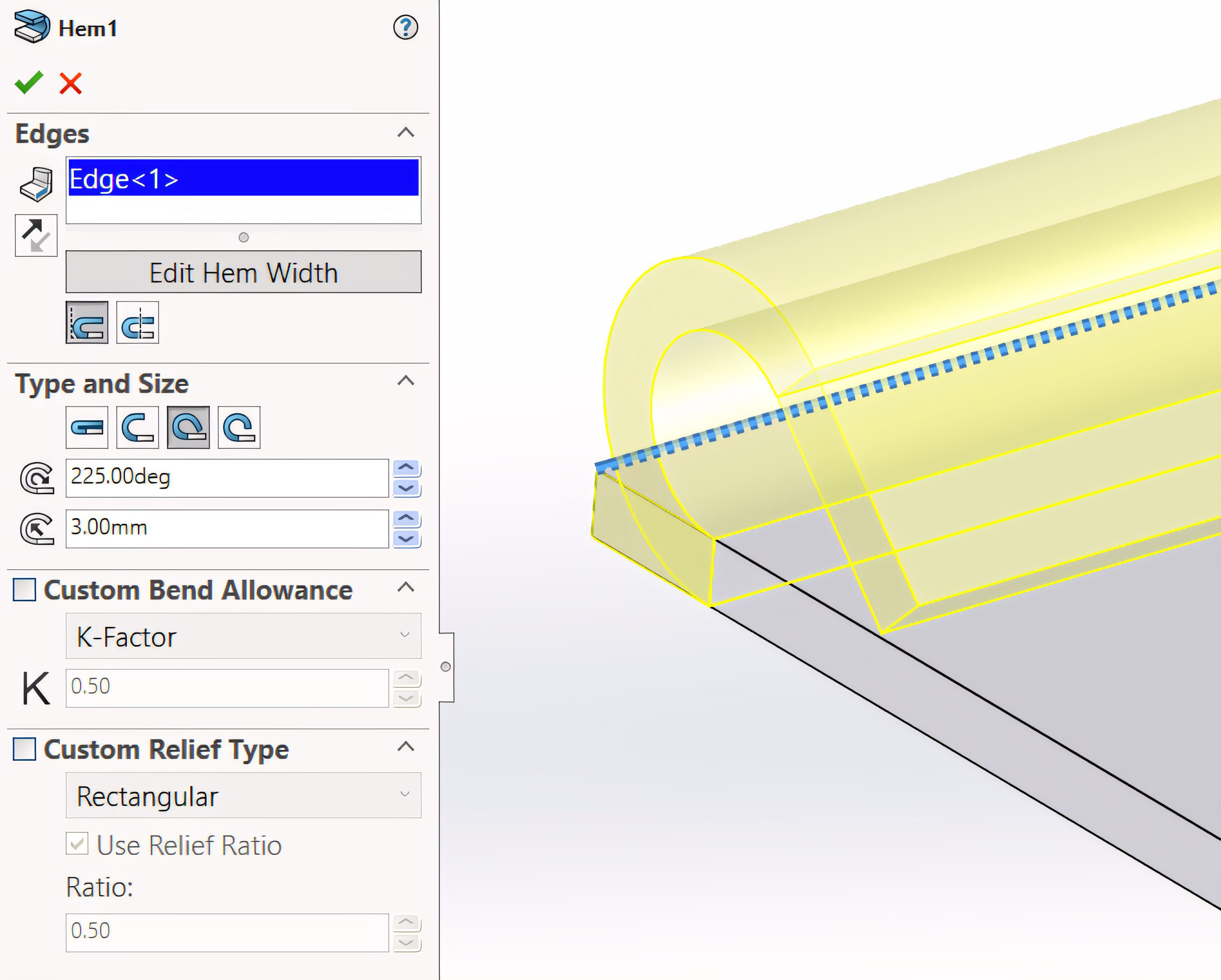Open the Hem1 help question mark
This screenshot has width=1221, height=980.
click(405, 27)
